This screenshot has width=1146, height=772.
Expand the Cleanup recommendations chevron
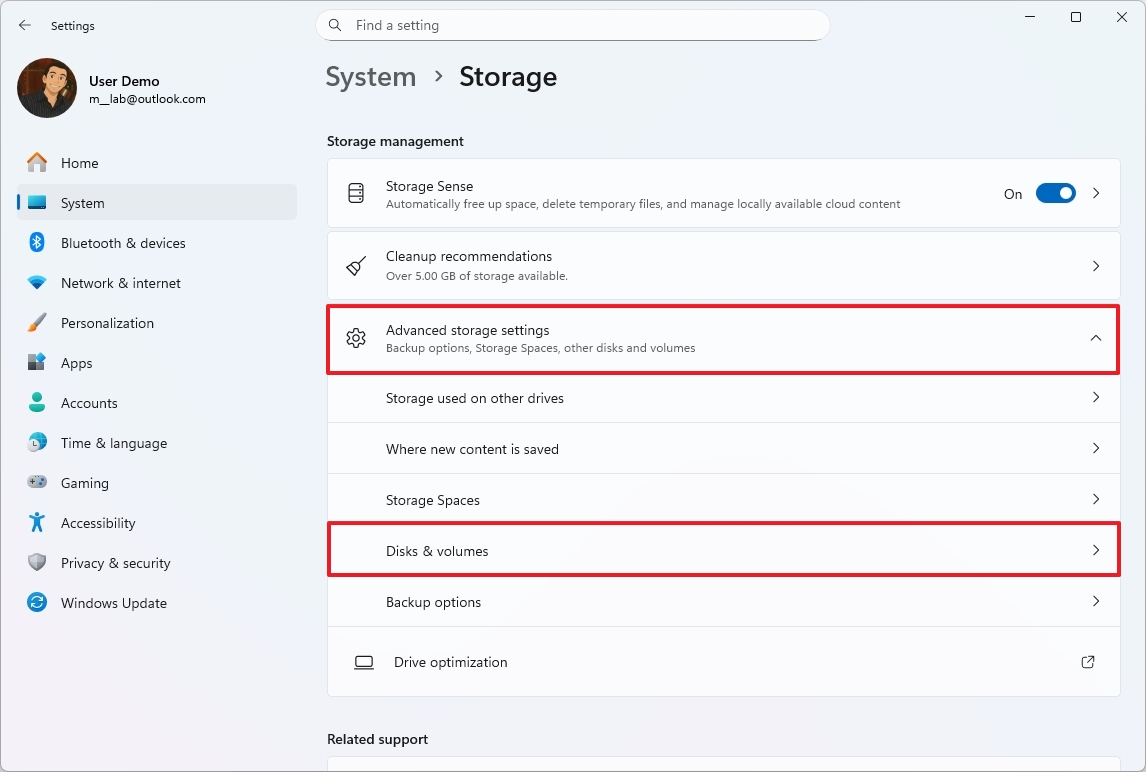(x=1096, y=265)
